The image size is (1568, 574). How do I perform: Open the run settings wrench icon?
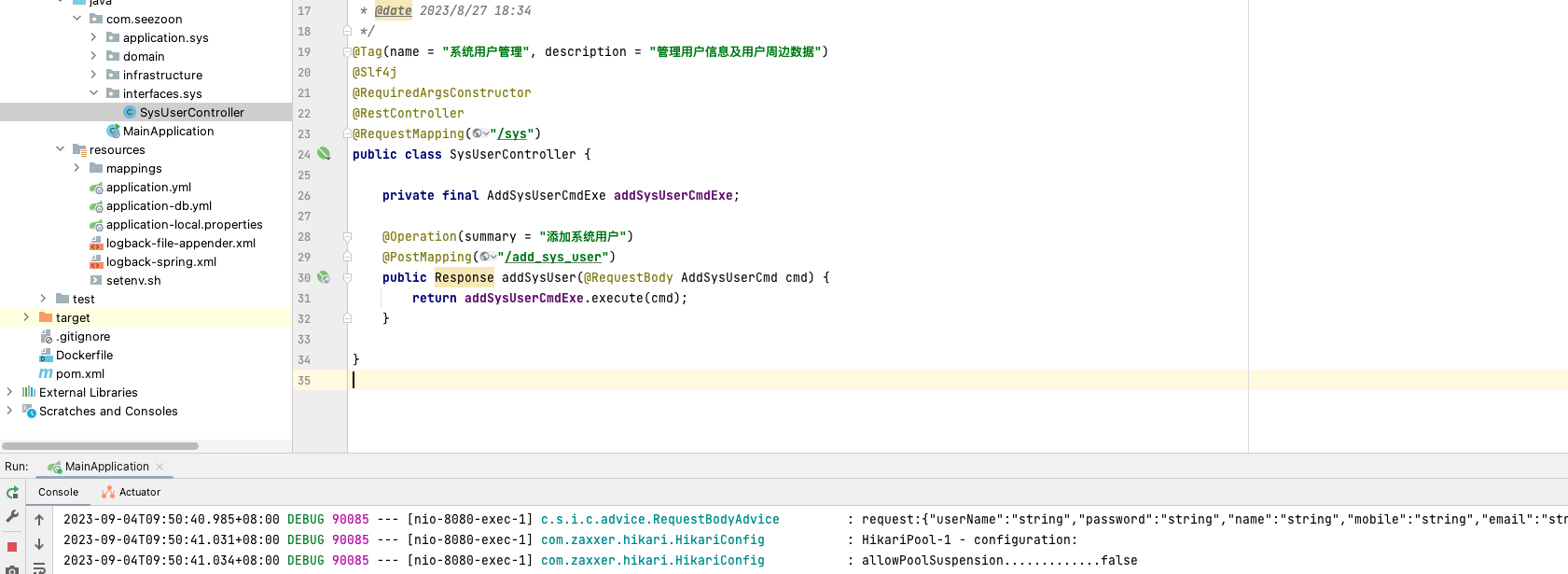[12, 516]
